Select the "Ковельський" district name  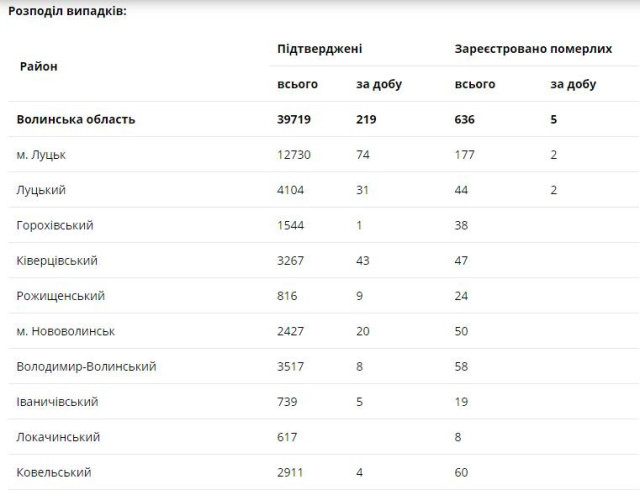56,472
